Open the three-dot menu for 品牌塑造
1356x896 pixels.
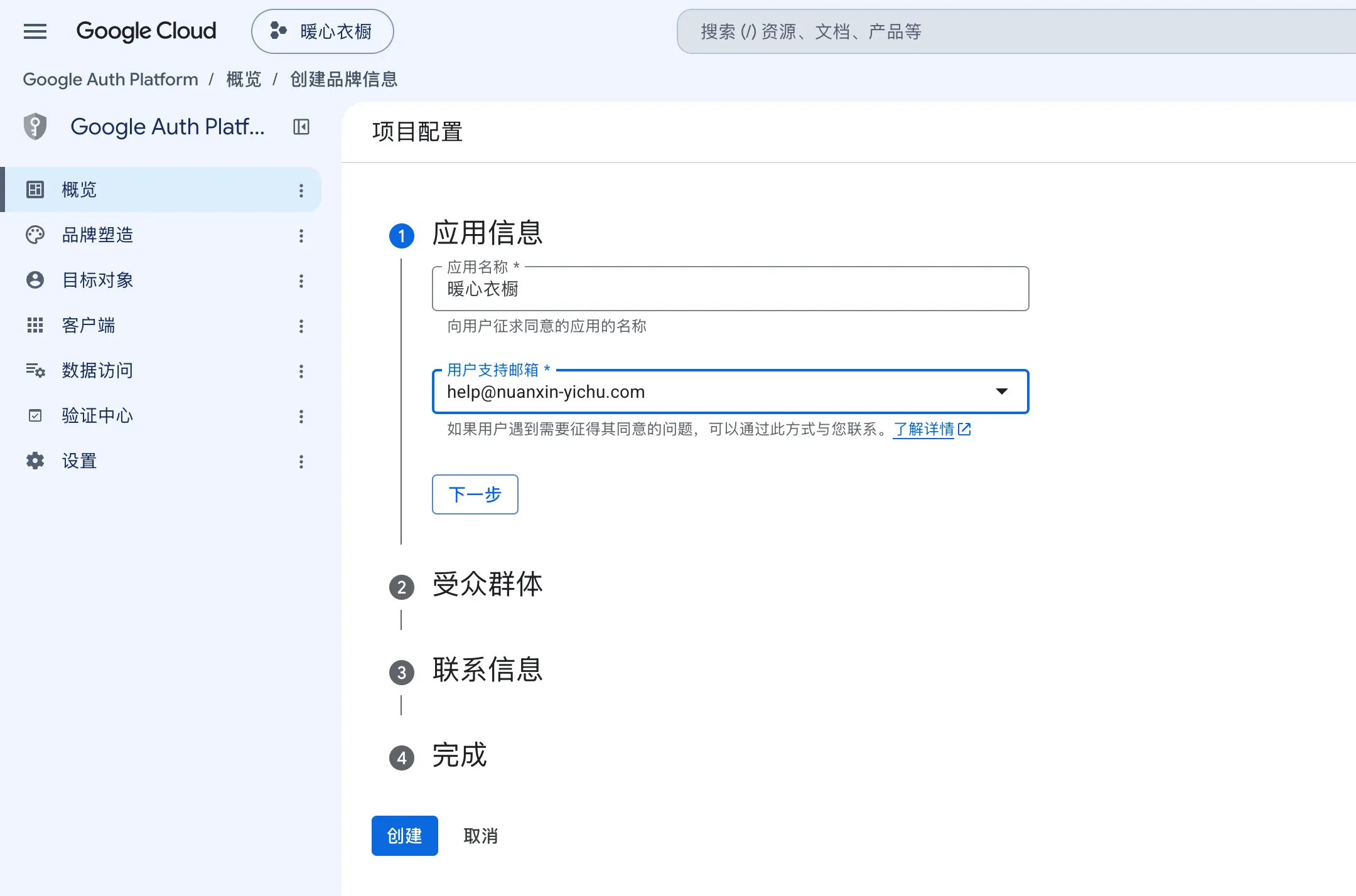(301, 235)
